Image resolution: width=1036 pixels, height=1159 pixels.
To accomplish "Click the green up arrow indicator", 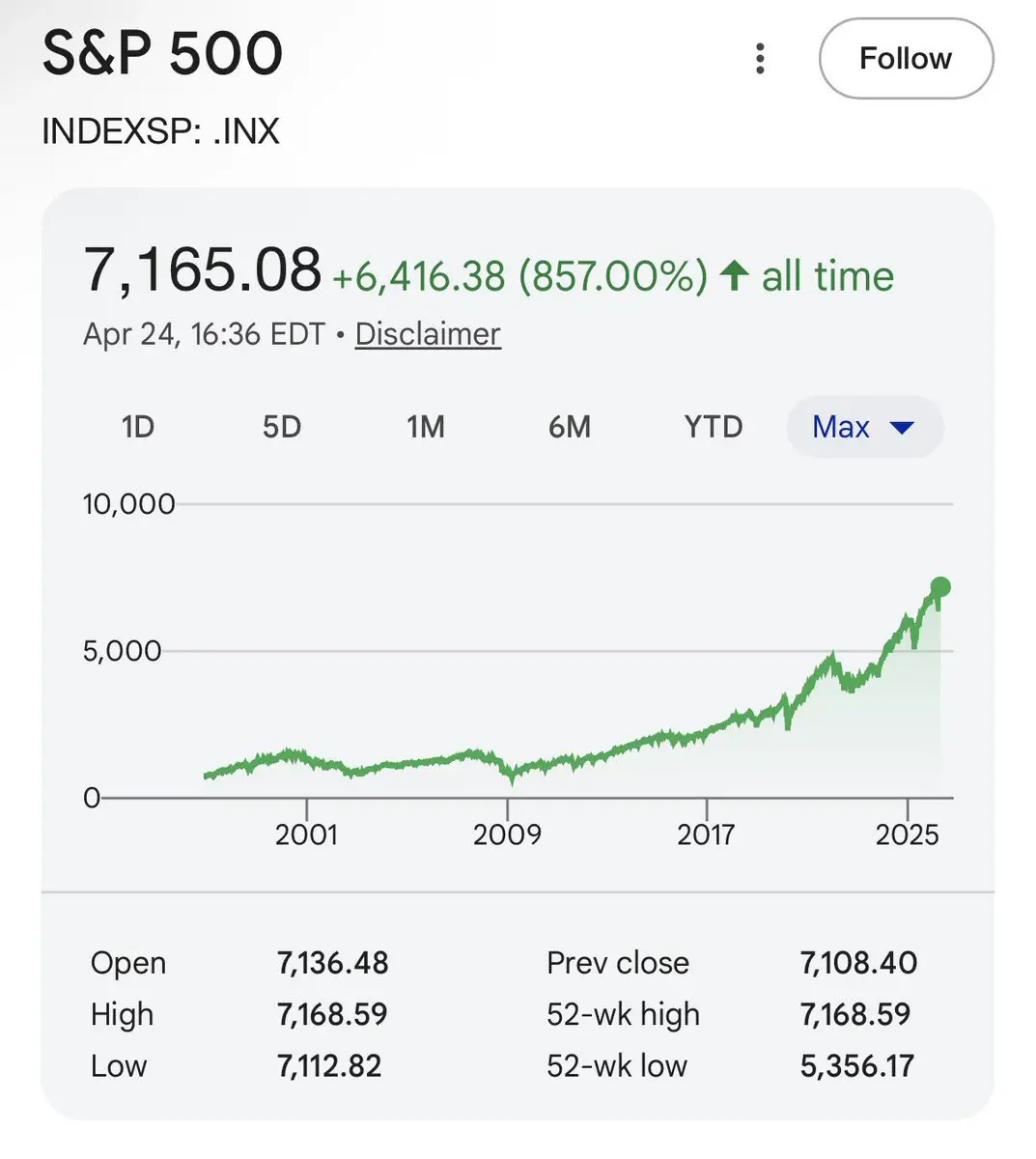I will tap(734, 276).
